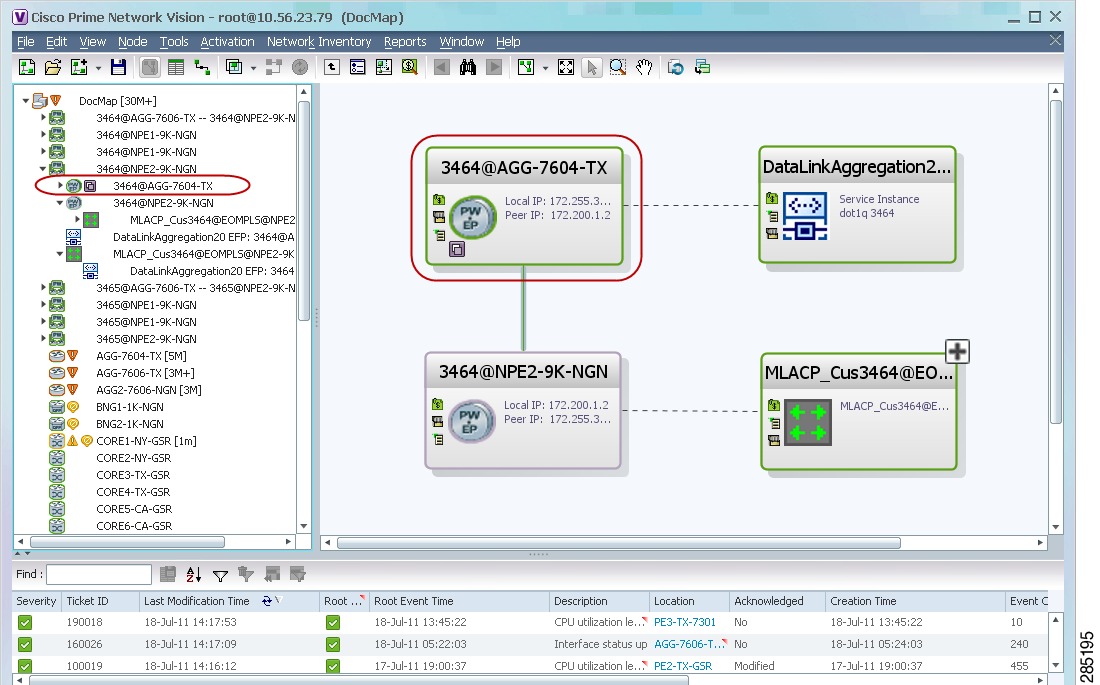Screen dimensions: 1100x685
Task: Click the Open Map folder icon
Action: pos(53,67)
